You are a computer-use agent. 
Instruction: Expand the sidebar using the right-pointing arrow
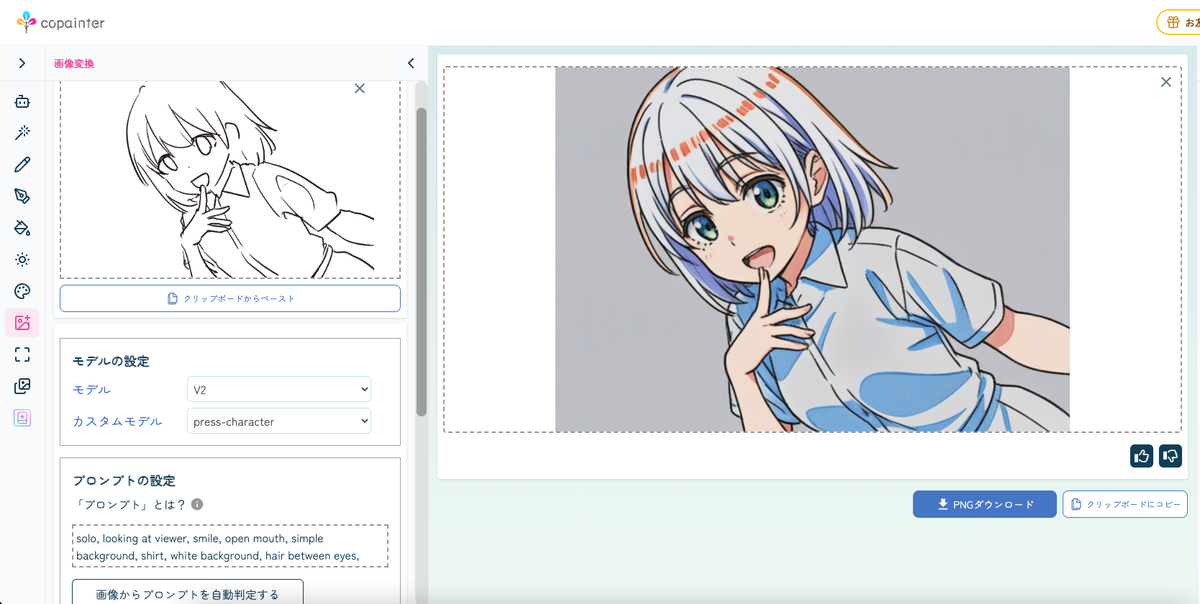coord(22,62)
